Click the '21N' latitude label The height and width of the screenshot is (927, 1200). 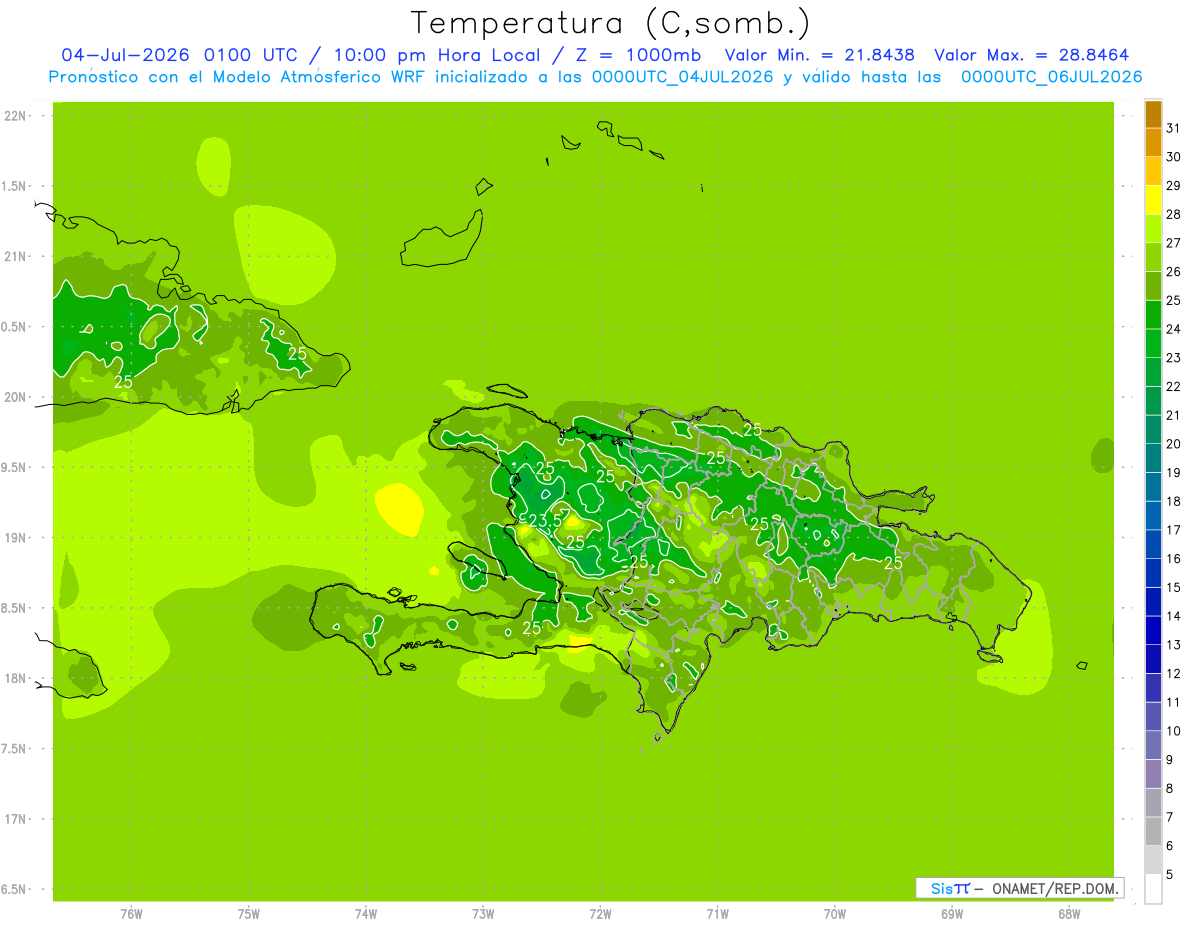click(15, 256)
